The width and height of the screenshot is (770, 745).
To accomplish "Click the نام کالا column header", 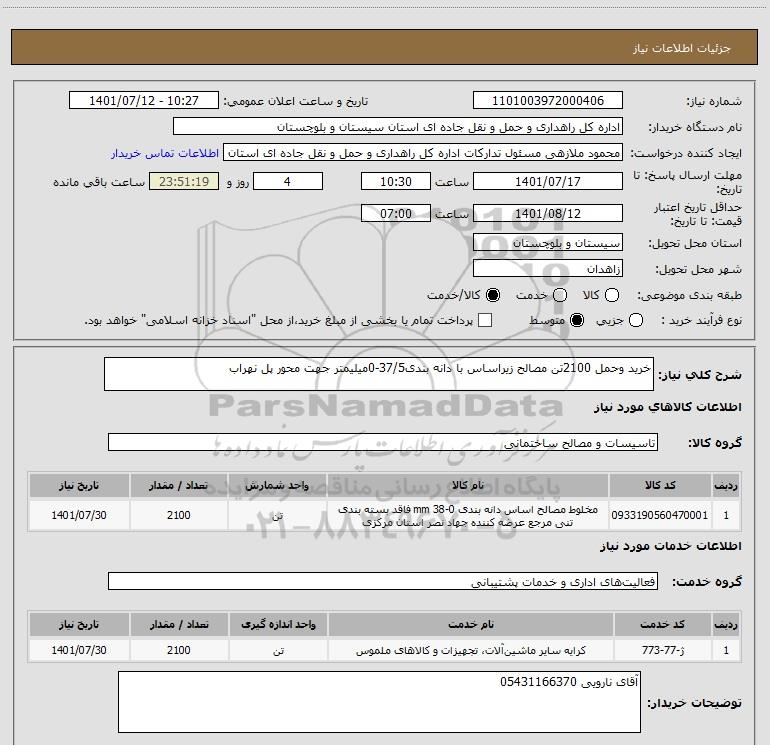I will [x=468, y=485].
